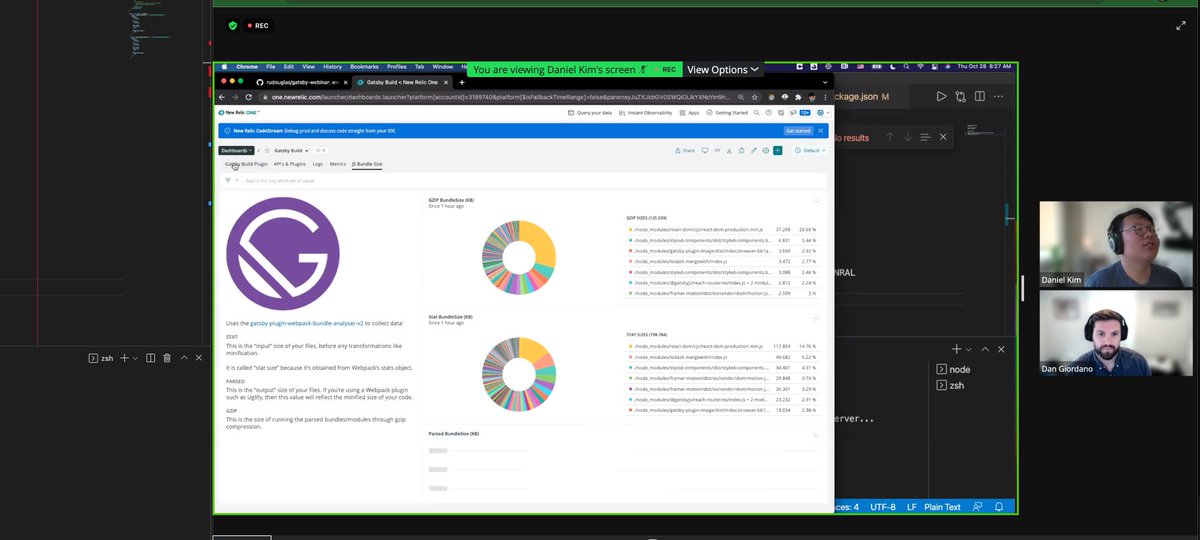The image size is (1200, 540).
Task: Open the Chrome menu in menu bar
Action: coord(247,66)
